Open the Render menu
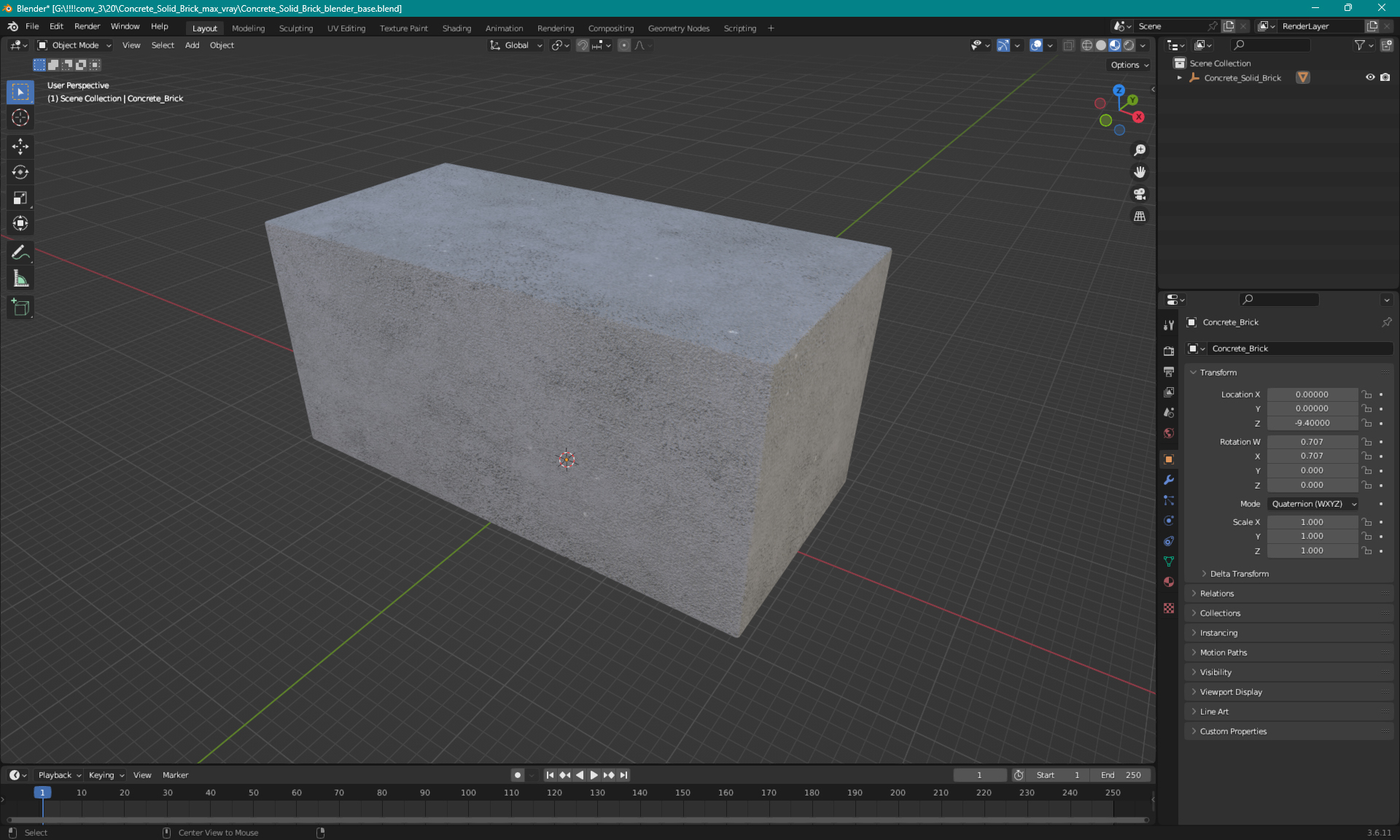This screenshot has height=840, width=1400. pos(87,26)
